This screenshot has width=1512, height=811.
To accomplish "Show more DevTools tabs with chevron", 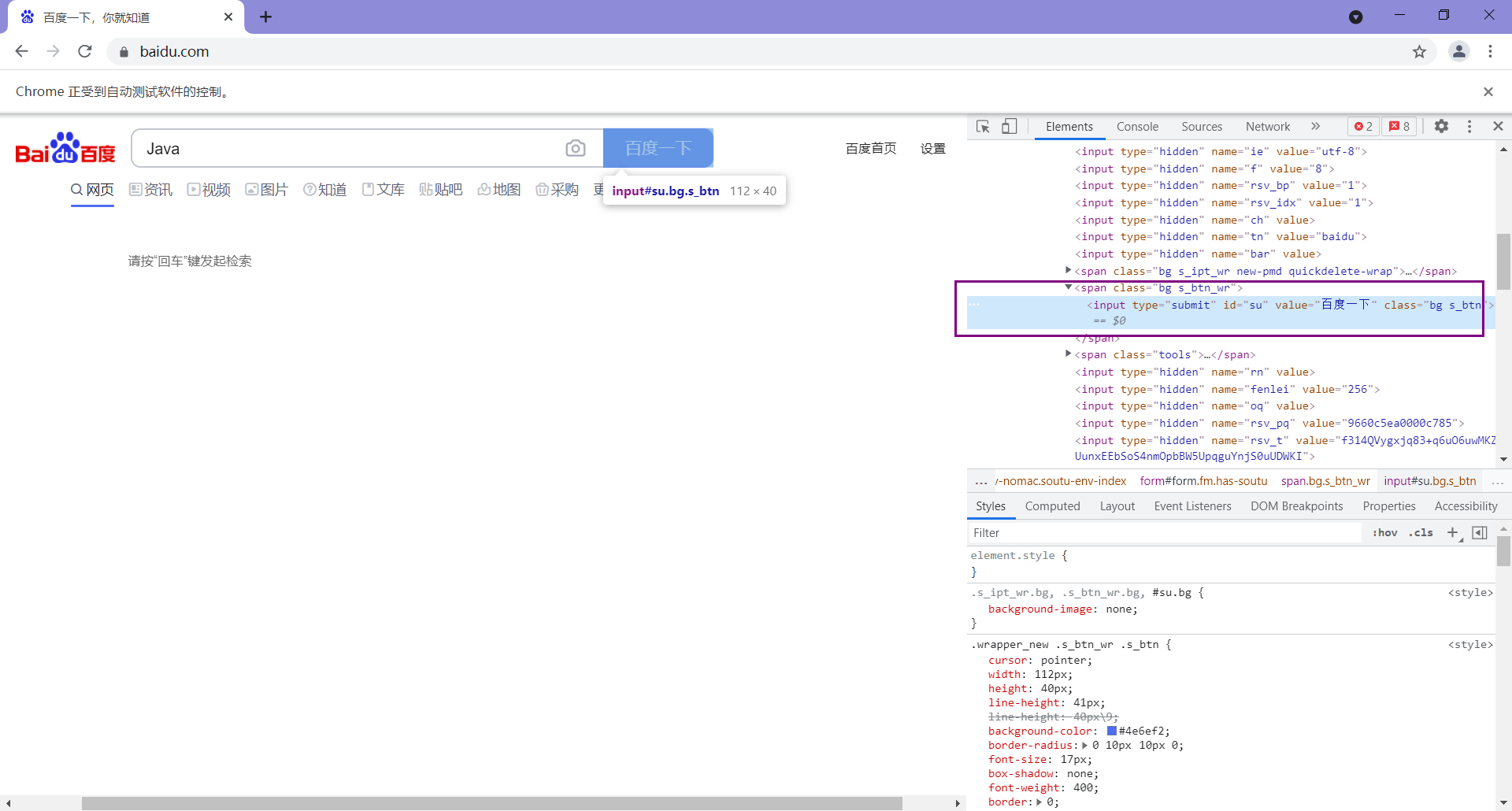I will point(1315,127).
